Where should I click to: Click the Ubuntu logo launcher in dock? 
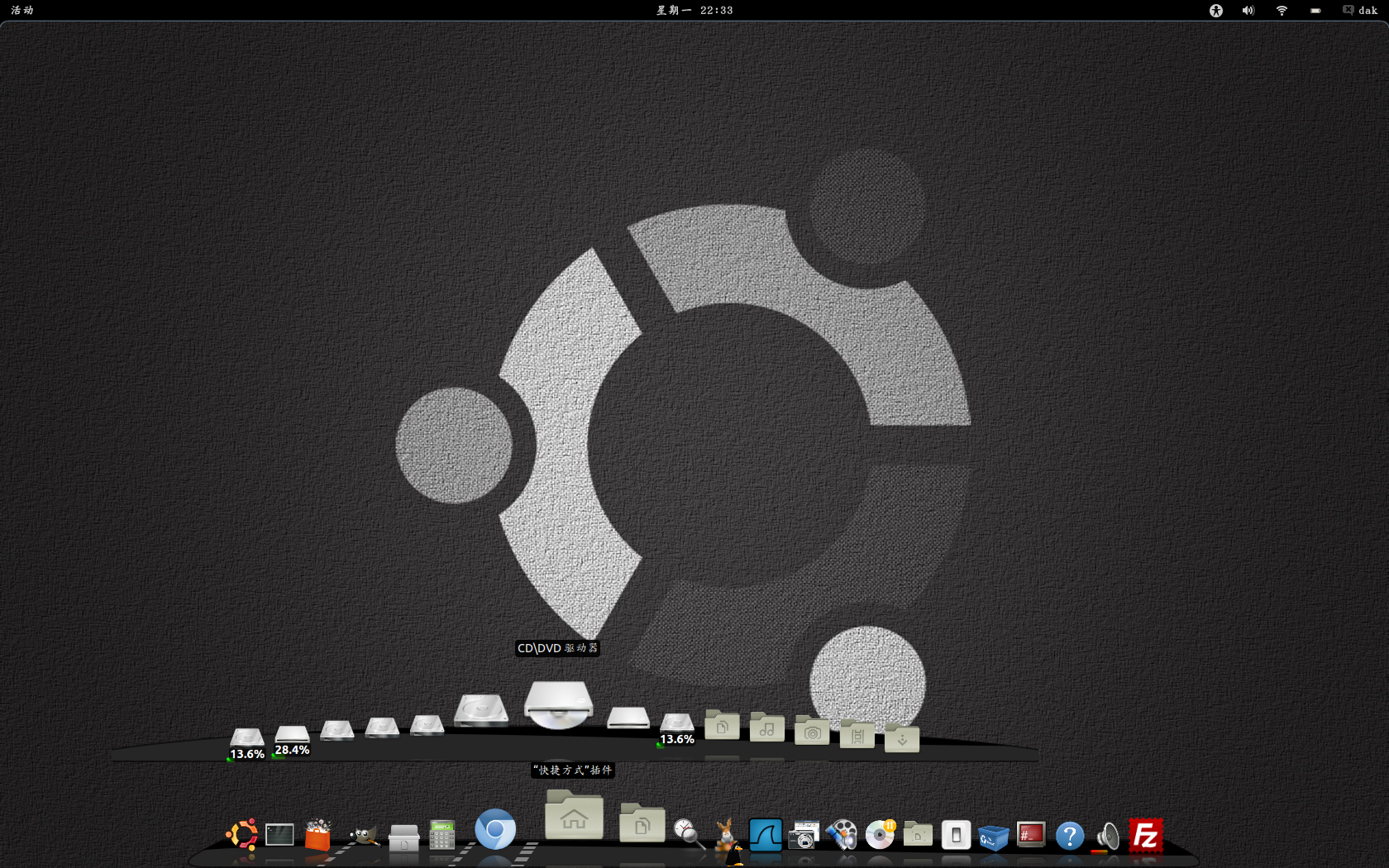[241, 834]
